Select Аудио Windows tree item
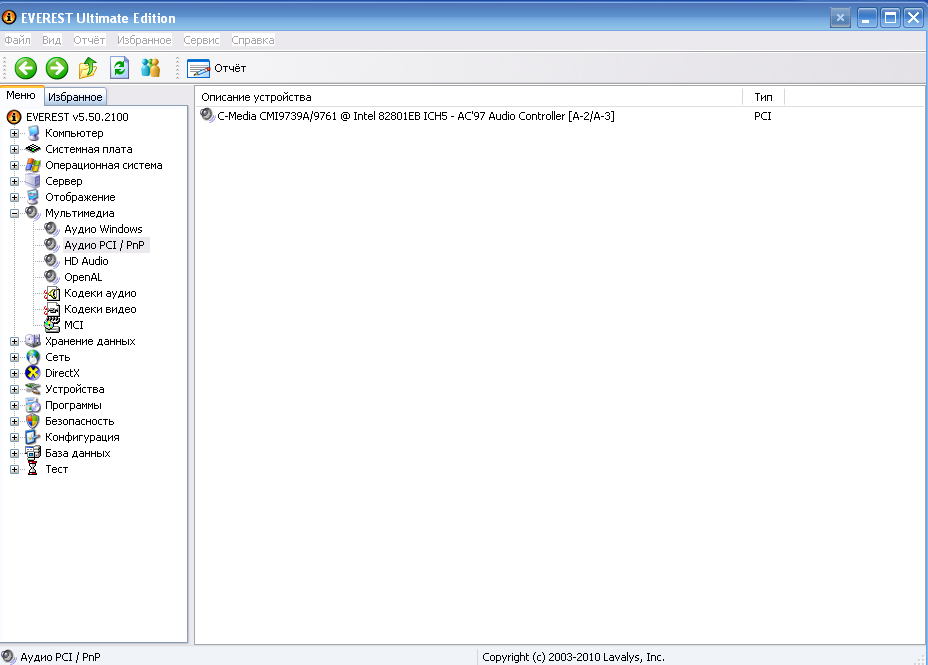The height and width of the screenshot is (665, 928). pyautogui.click(x=103, y=229)
